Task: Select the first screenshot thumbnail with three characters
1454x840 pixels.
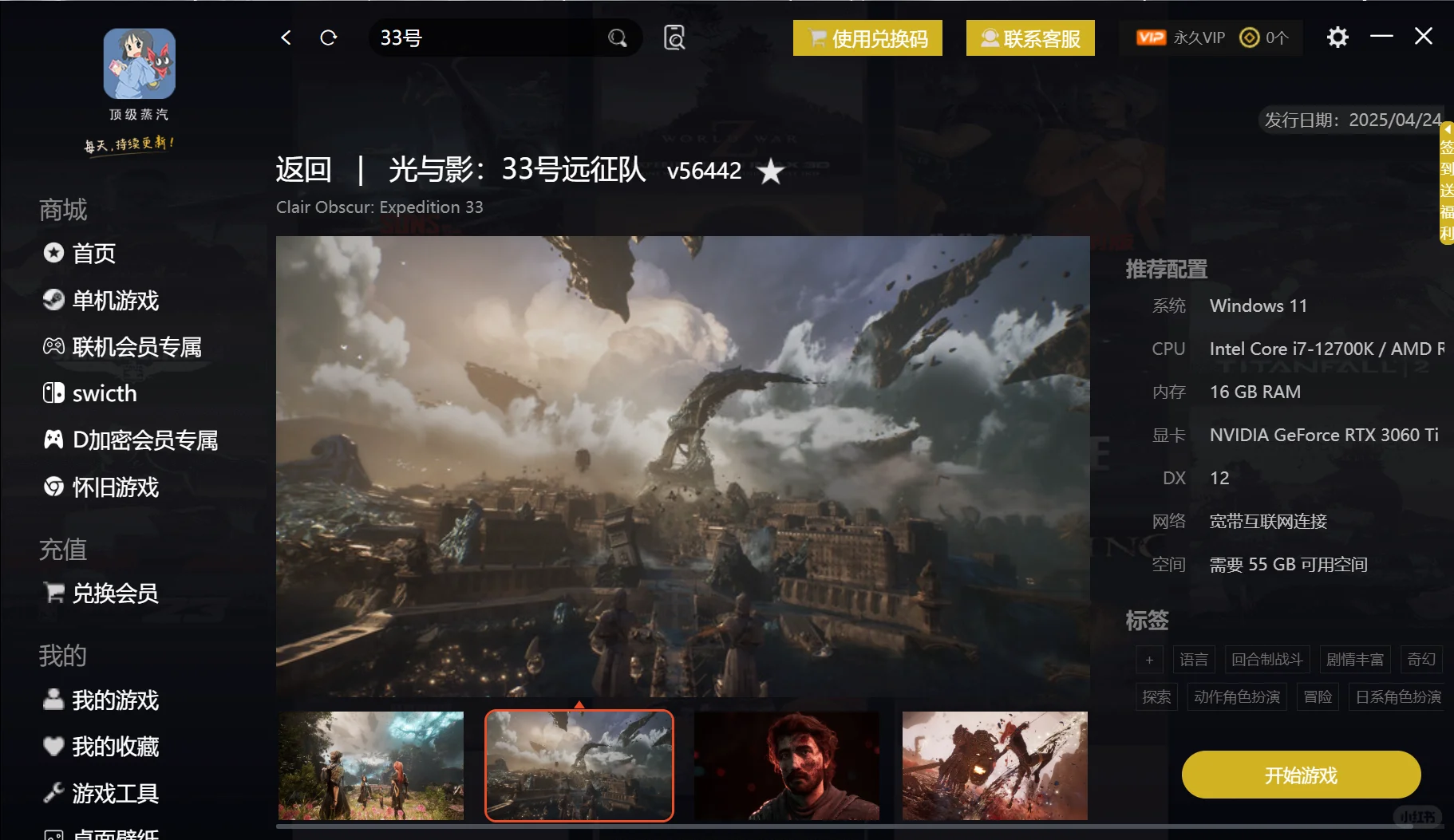Action: click(x=371, y=766)
